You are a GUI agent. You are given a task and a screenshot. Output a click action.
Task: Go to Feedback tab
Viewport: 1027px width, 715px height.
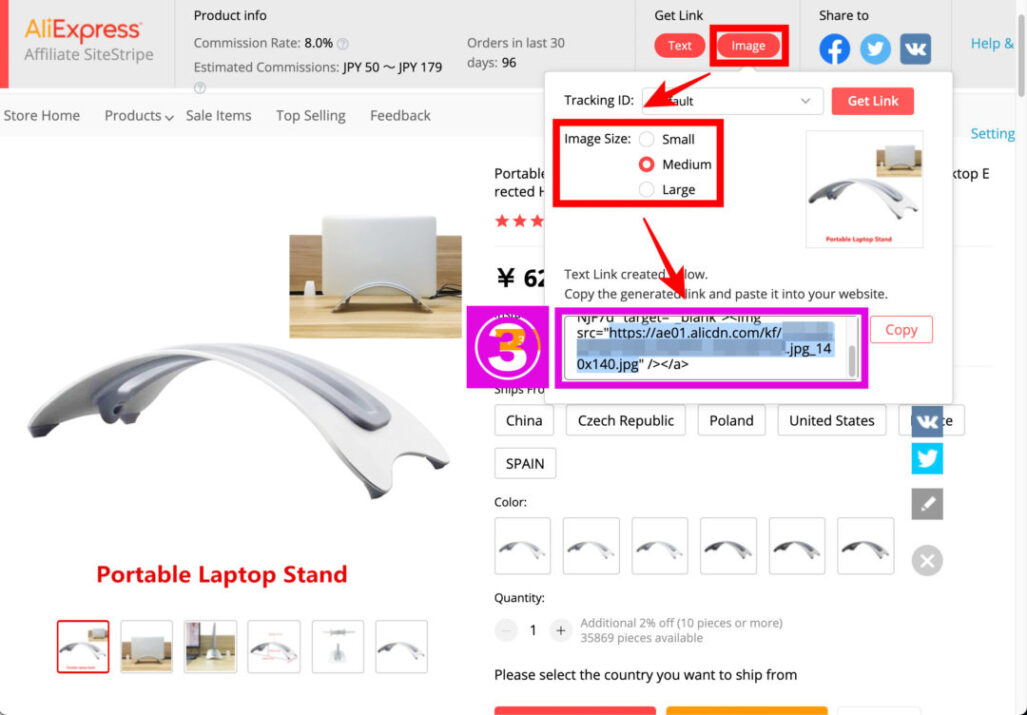coord(400,116)
